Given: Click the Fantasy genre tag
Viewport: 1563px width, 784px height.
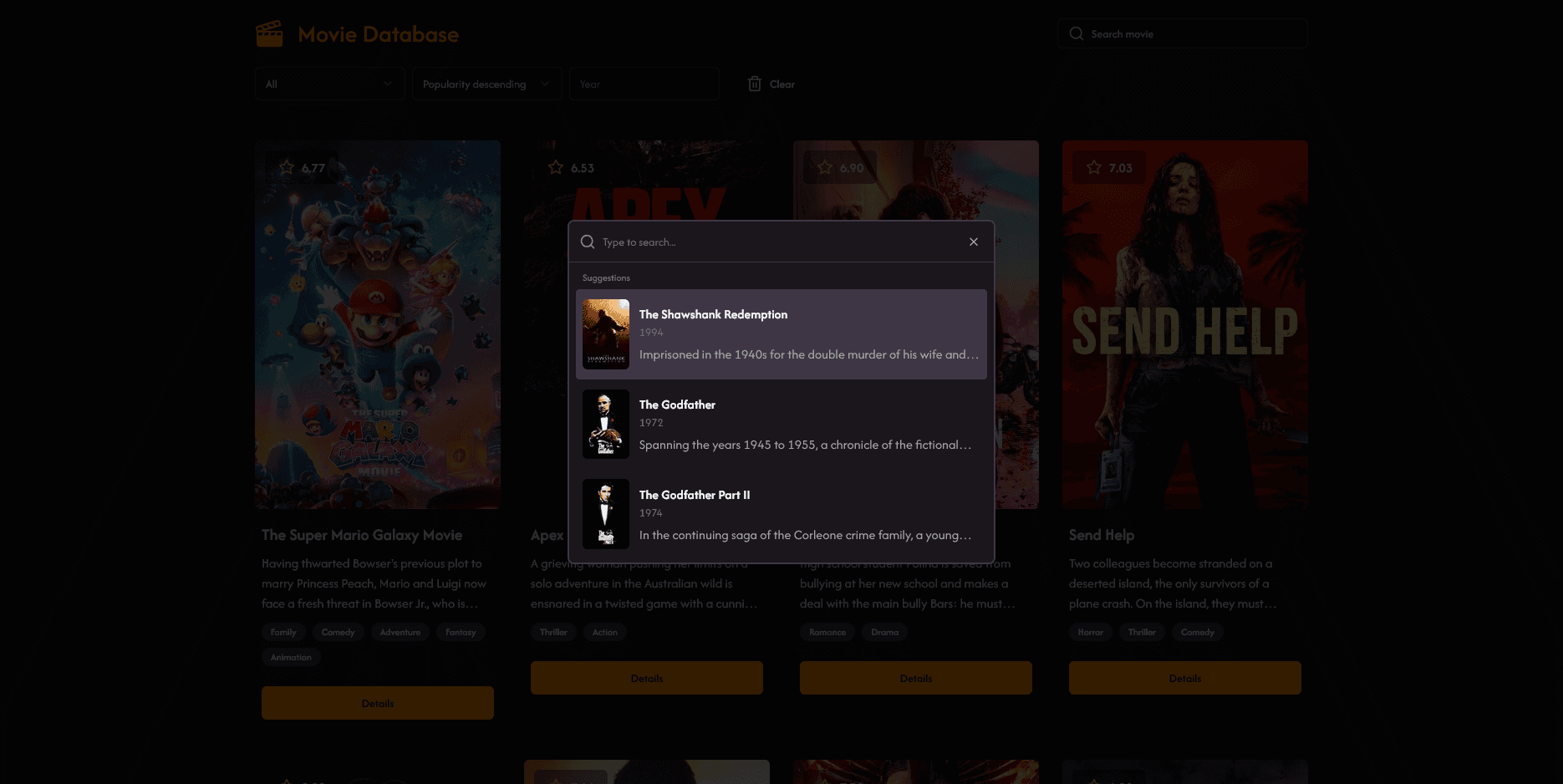Looking at the screenshot, I should point(461,632).
